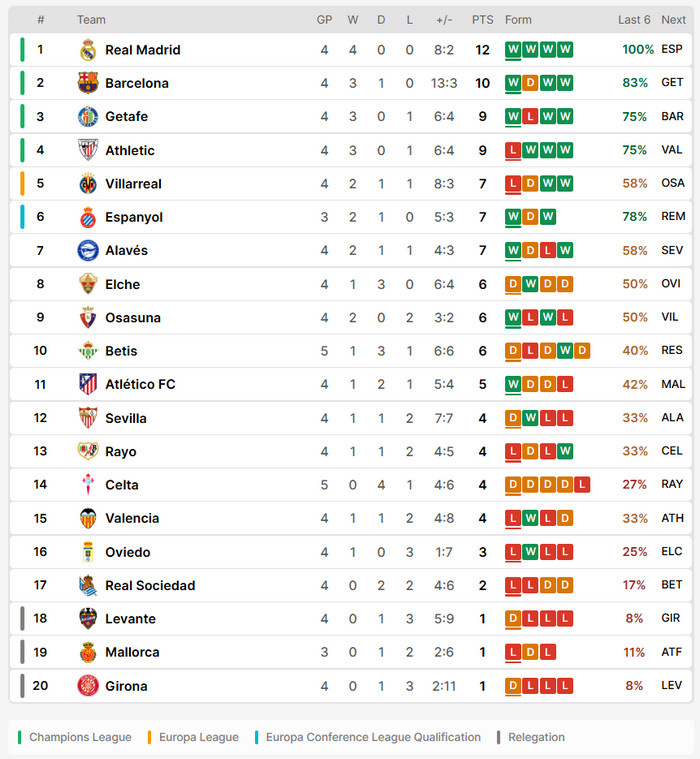Screen dimensions: 700x759
Task: Sort table by PTS column header
Action: pos(483,20)
